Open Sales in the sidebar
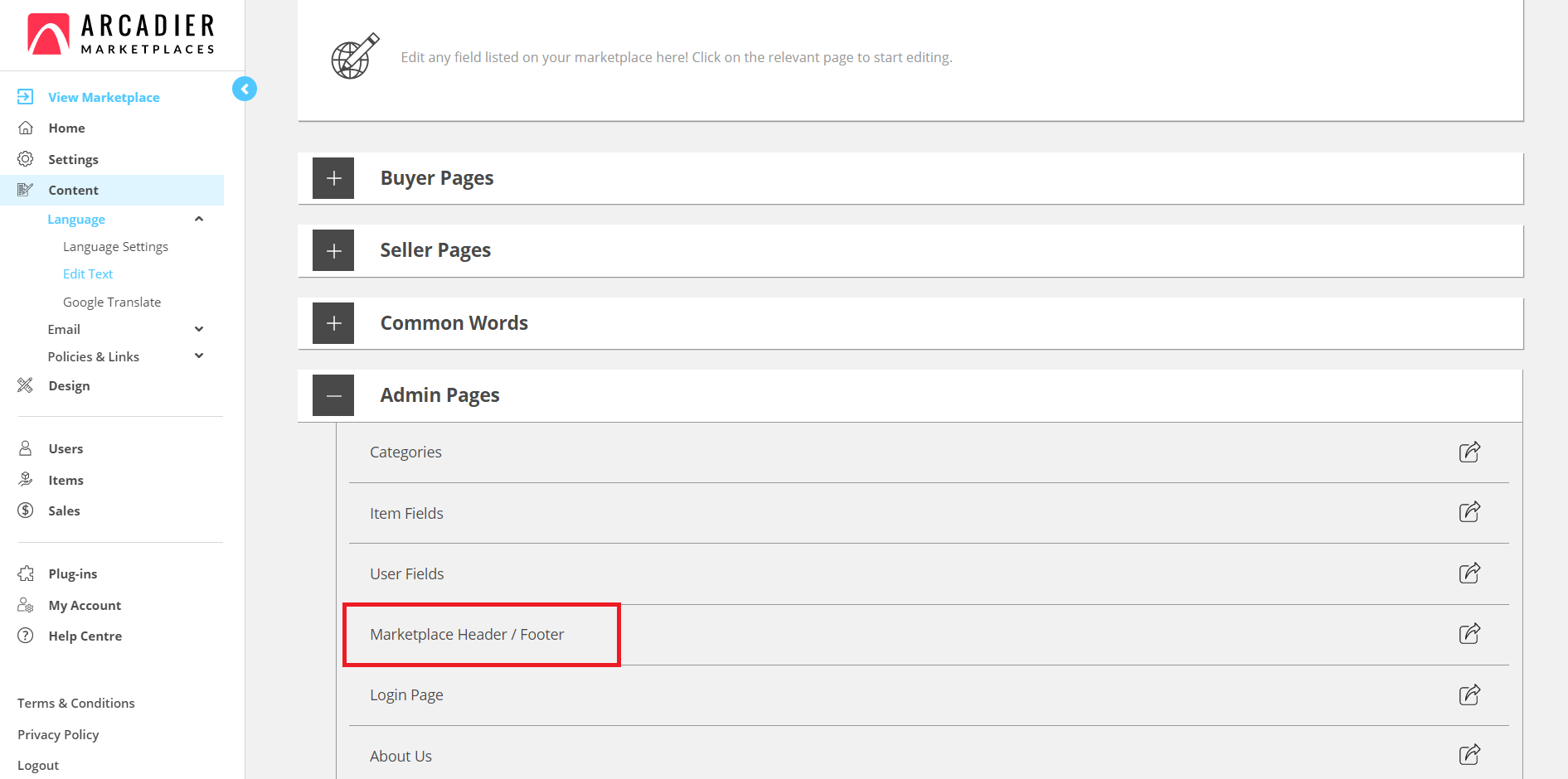This screenshot has width=1568, height=779. click(x=64, y=510)
